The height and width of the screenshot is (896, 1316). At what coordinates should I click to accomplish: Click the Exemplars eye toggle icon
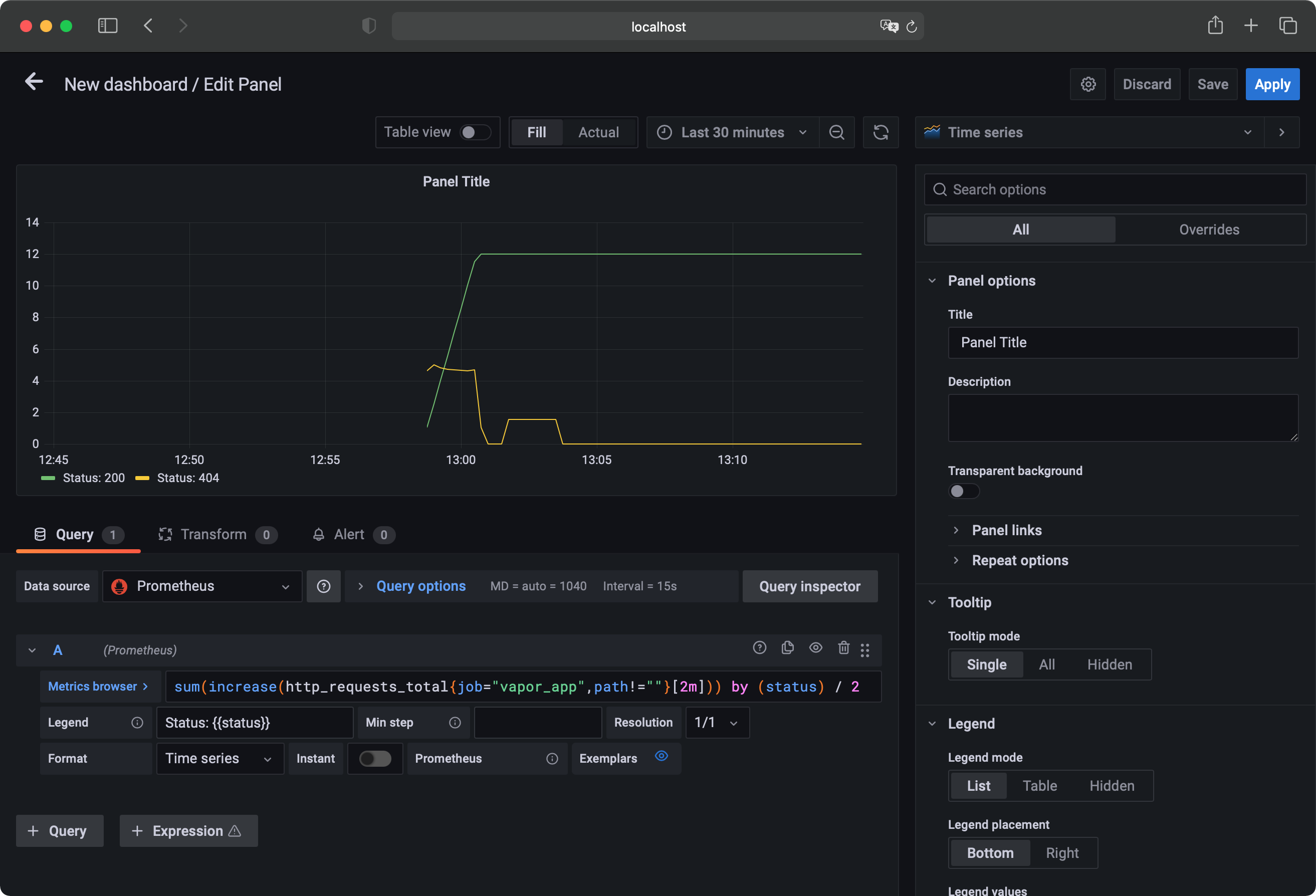point(661,757)
